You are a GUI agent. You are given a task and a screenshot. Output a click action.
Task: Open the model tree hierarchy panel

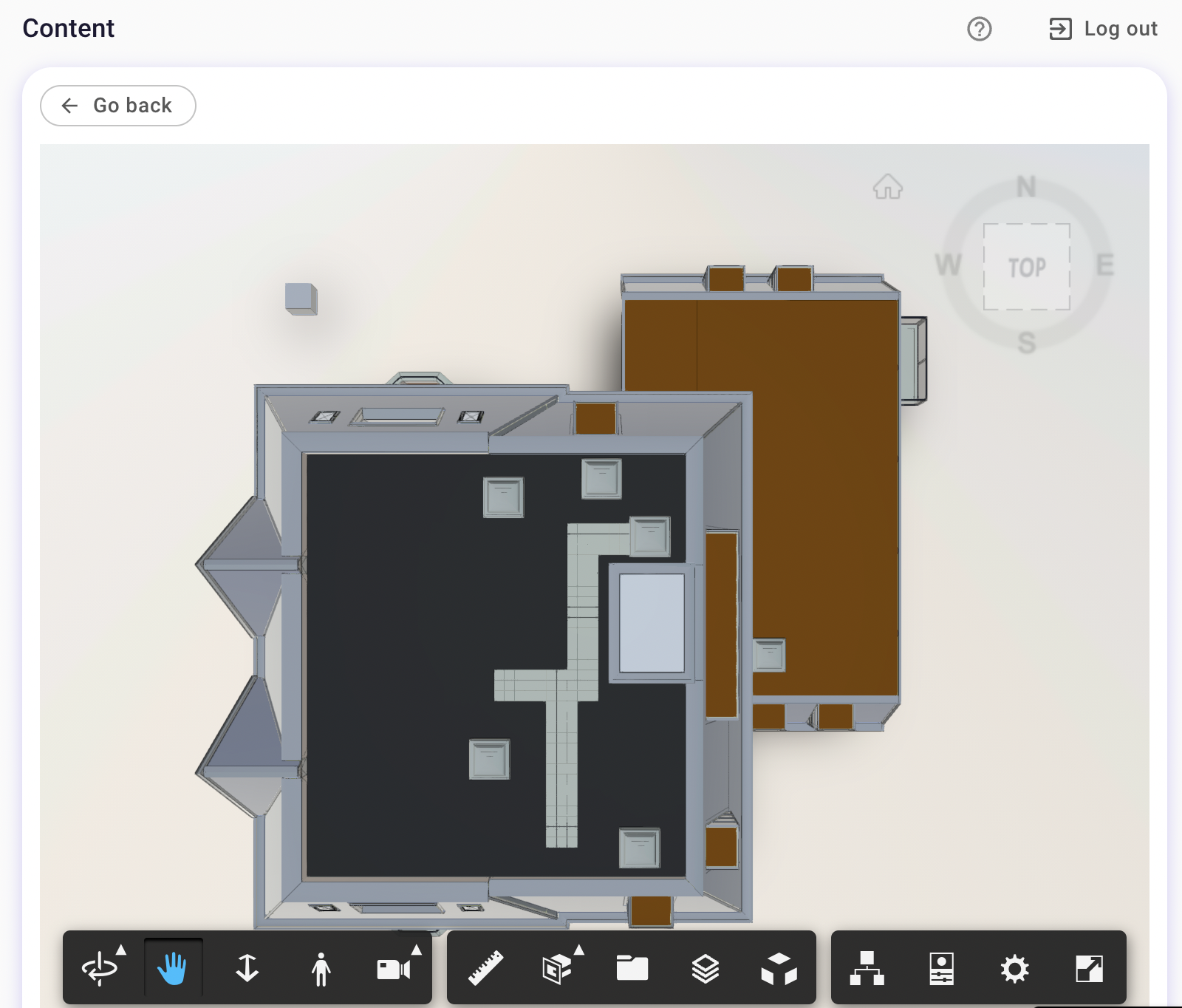(x=867, y=970)
